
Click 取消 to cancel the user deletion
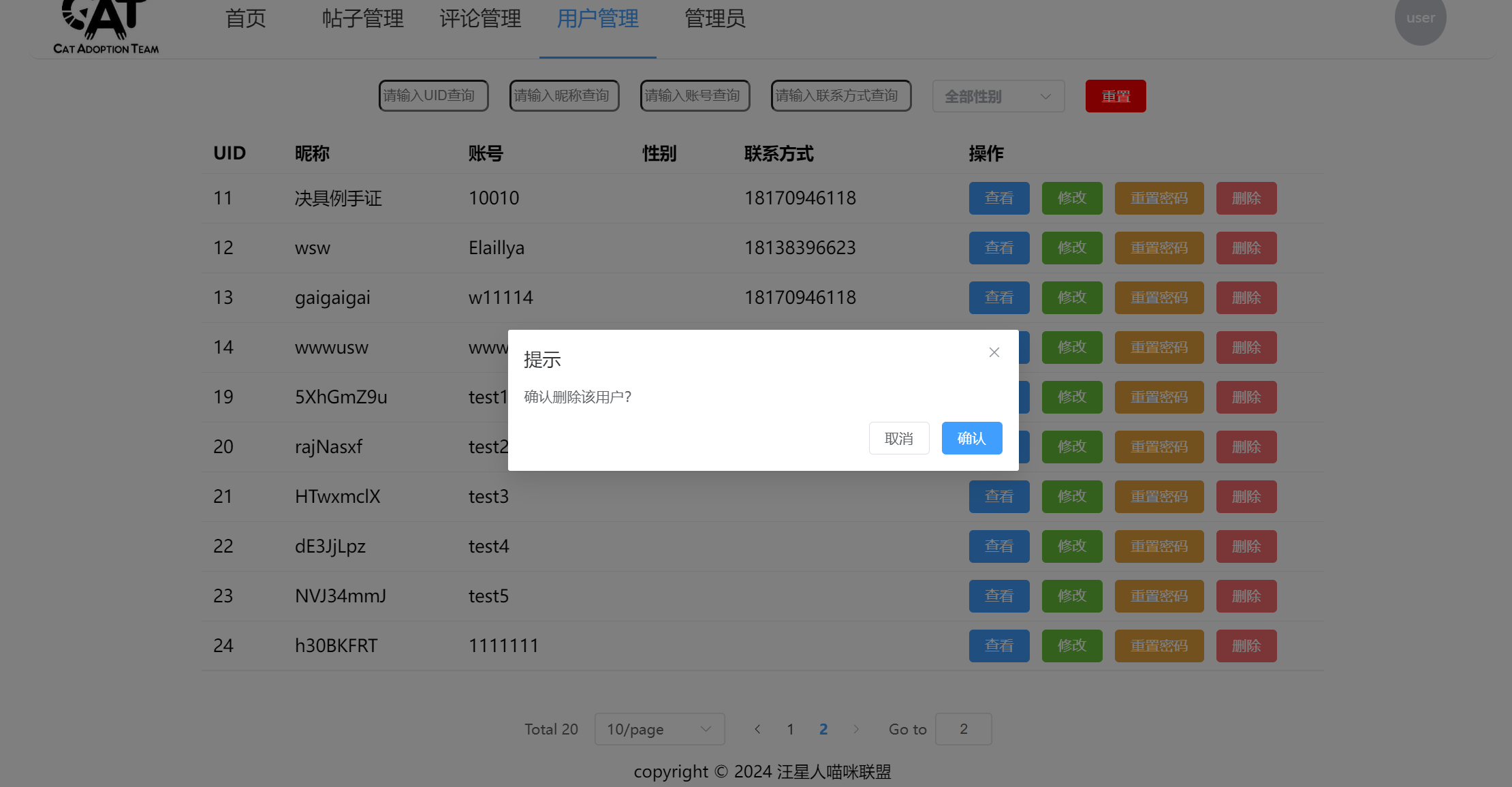(898, 438)
